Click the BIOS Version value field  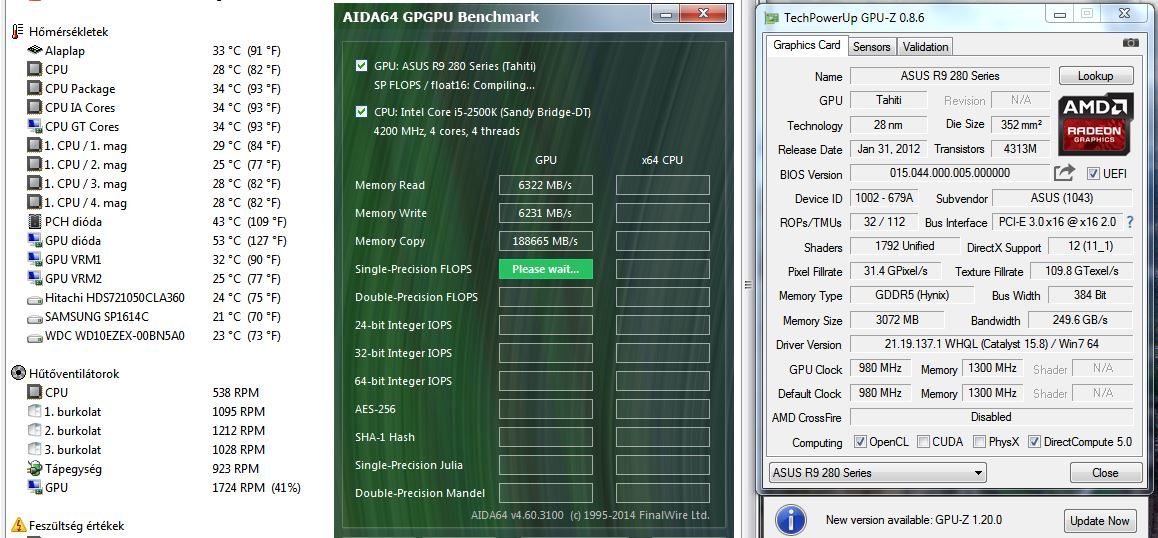tap(949, 173)
